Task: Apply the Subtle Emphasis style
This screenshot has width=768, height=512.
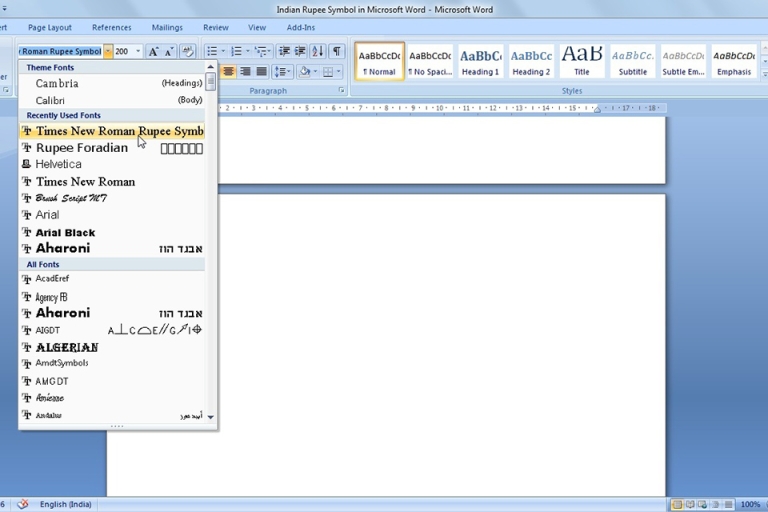Action: (683, 61)
